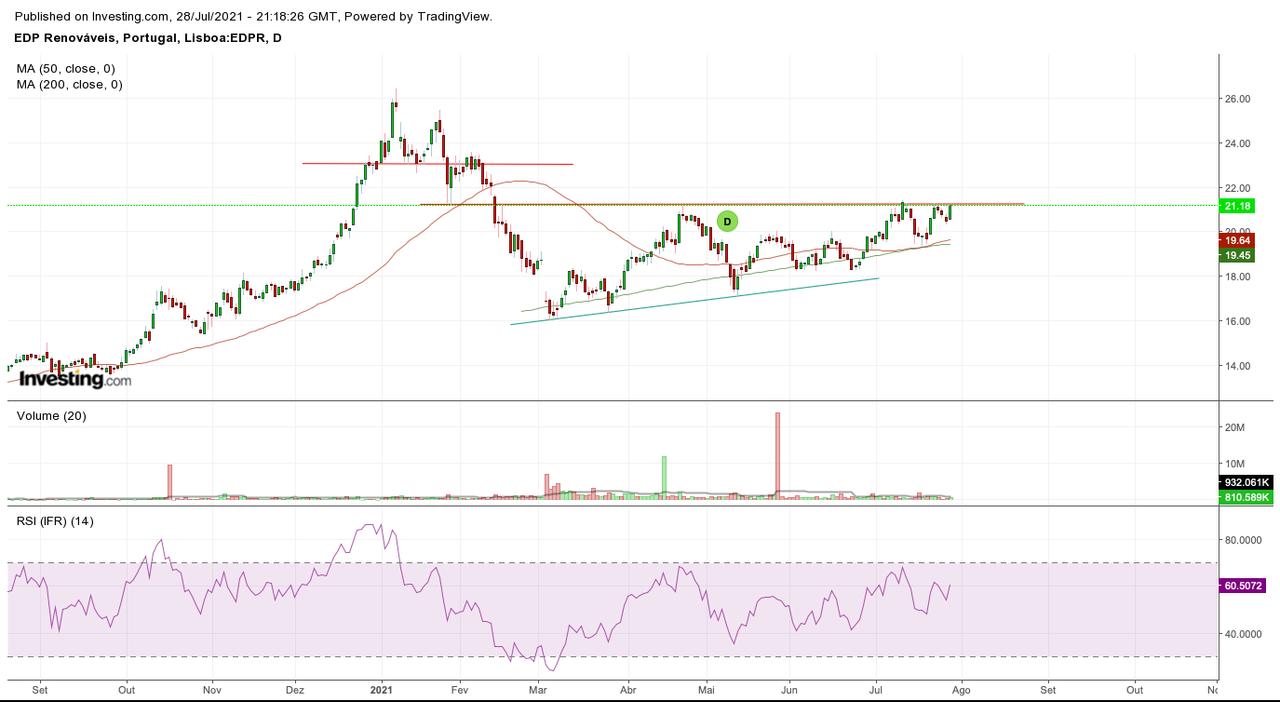Click the 26.00 price axis label

pos(1238,99)
